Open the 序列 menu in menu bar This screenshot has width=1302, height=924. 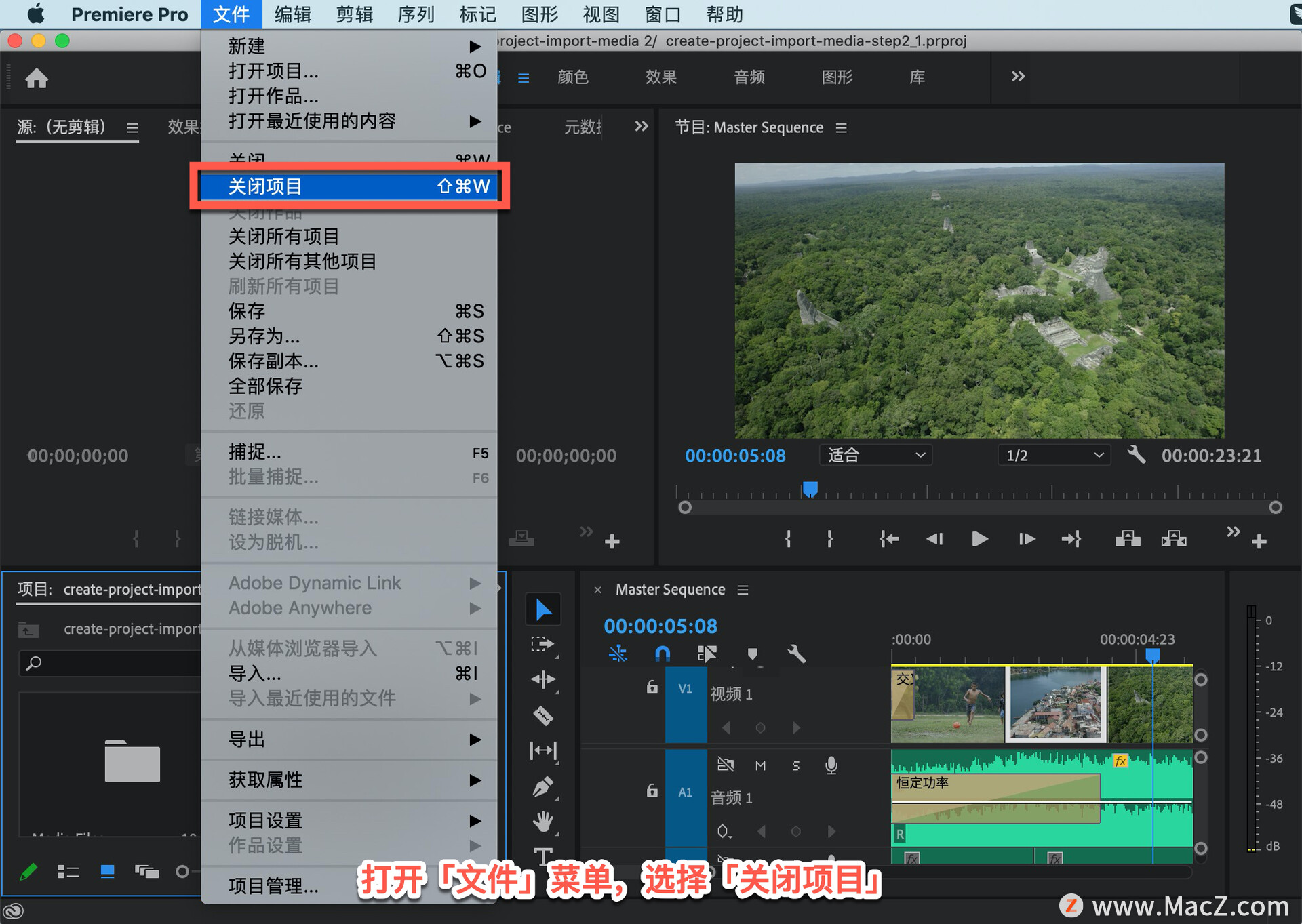[416, 14]
